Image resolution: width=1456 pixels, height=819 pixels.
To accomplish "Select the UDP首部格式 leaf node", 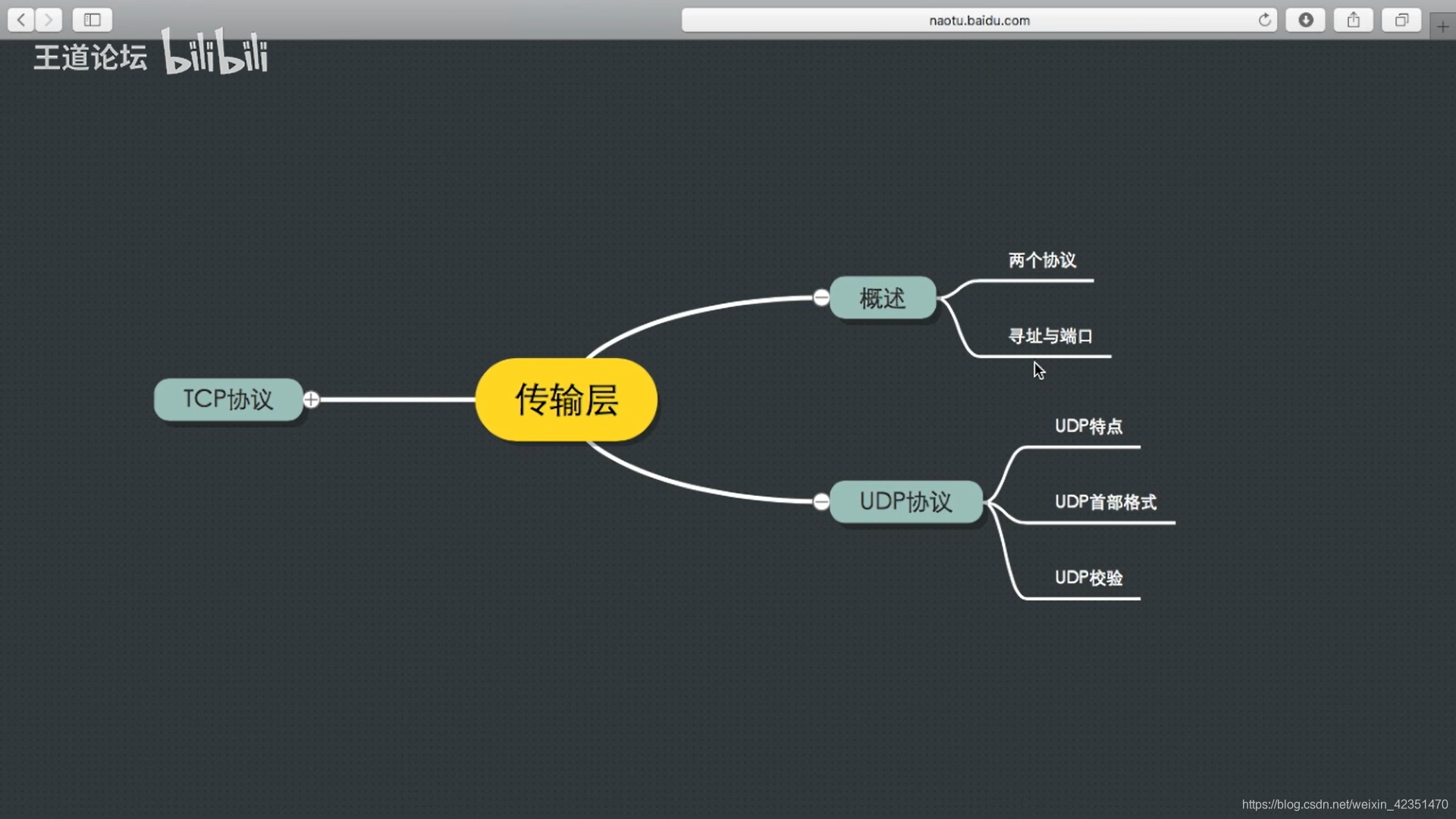I will coord(1106,502).
